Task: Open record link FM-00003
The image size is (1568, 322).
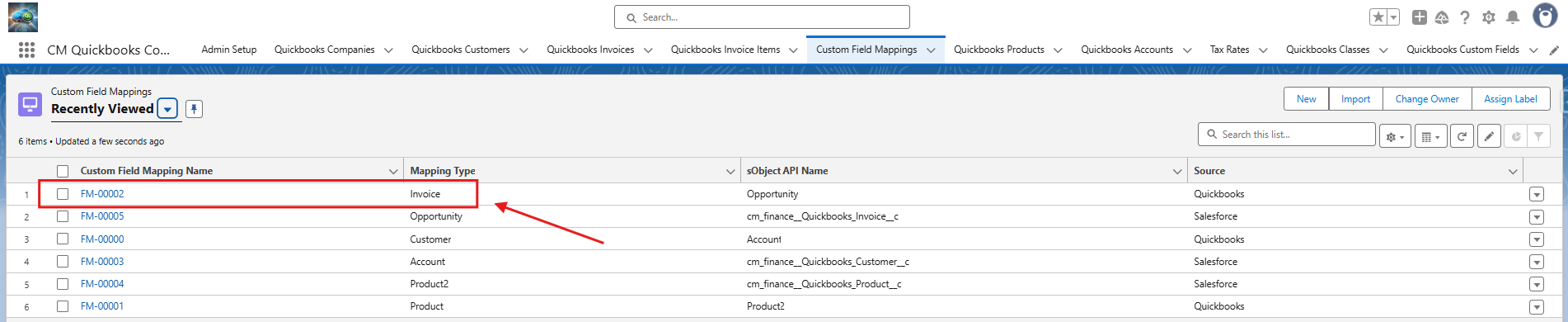Action: click(x=102, y=261)
